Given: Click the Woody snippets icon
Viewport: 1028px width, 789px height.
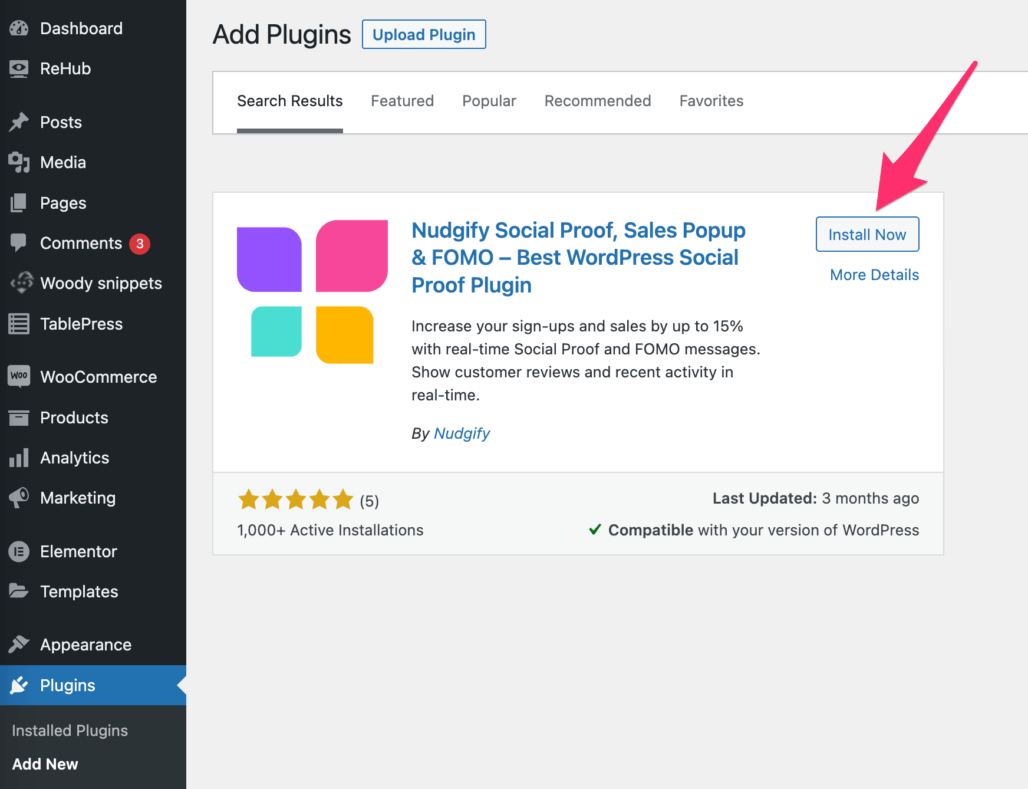Looking at the screenshot, I should point(21,283).
